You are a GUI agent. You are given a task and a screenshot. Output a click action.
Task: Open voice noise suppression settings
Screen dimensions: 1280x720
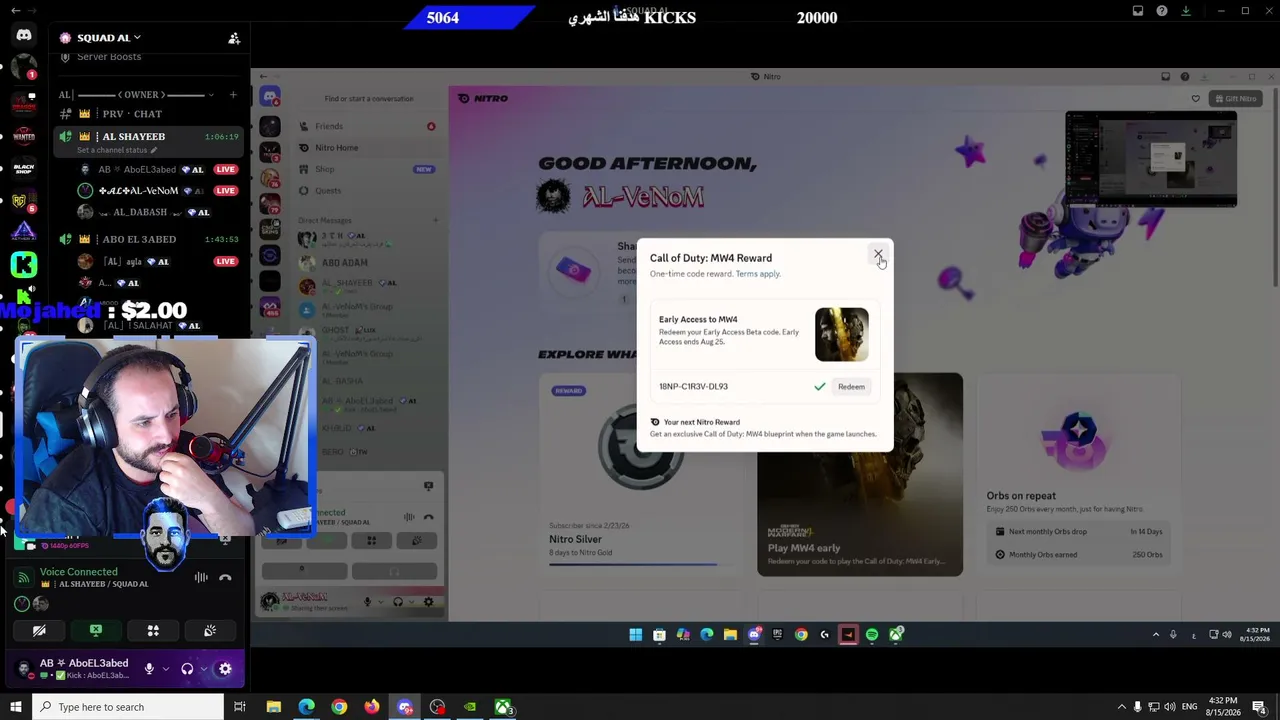pos(201,577)
